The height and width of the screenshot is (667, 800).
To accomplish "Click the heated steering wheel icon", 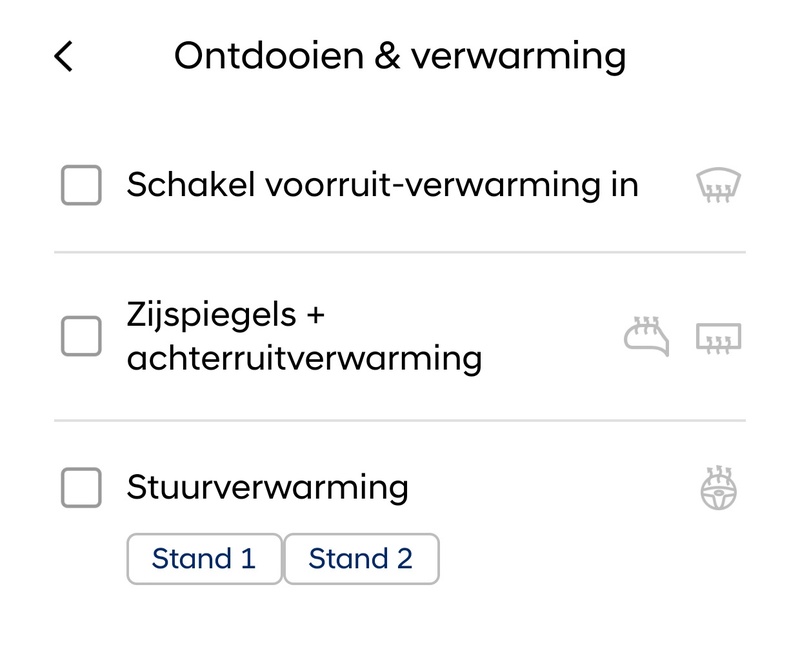I will 719,489.
